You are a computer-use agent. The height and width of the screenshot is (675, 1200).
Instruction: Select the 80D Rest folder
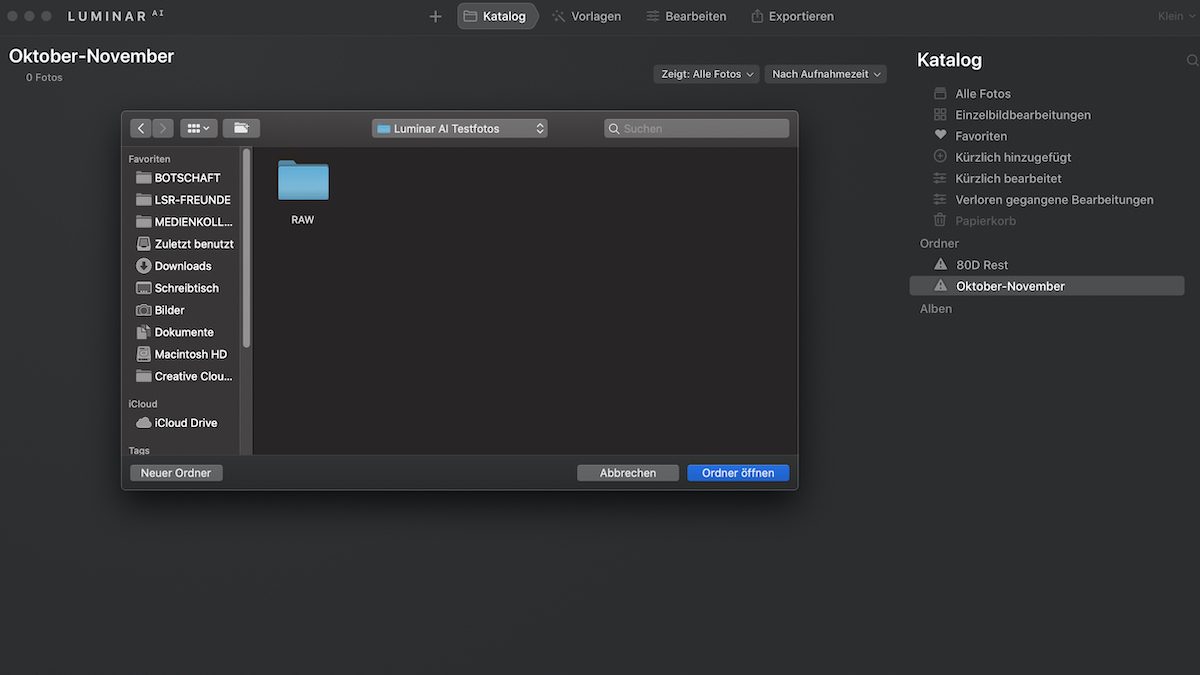pos(981,265)
